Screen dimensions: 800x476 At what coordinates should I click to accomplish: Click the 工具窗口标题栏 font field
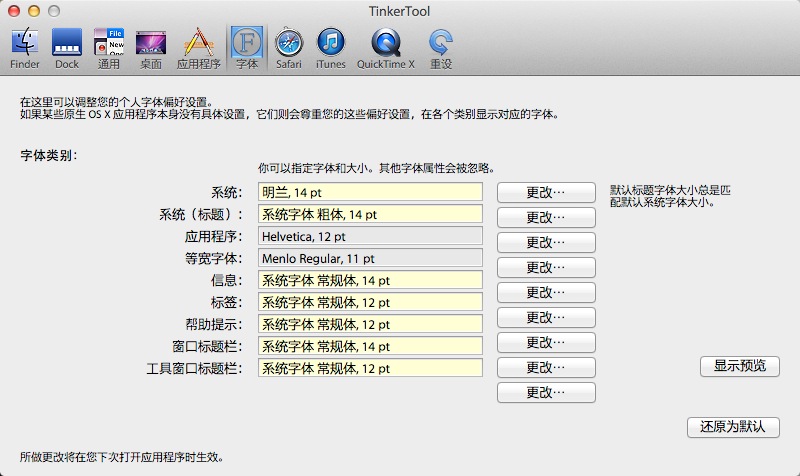(x=370, y=368)
